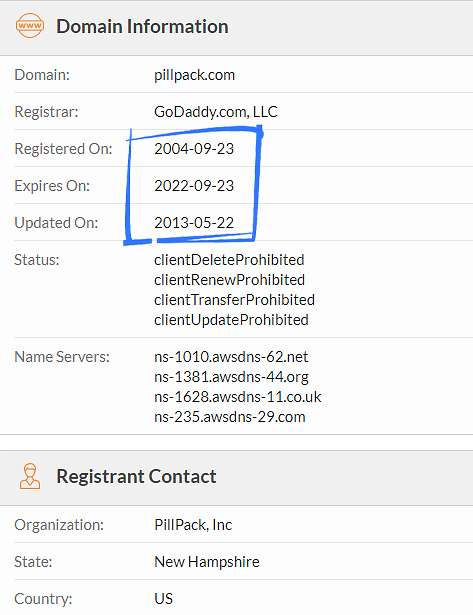The width and height of the screenshot is (473, 615).
Task: Click the Registered On: label
Action: [63, 149]
